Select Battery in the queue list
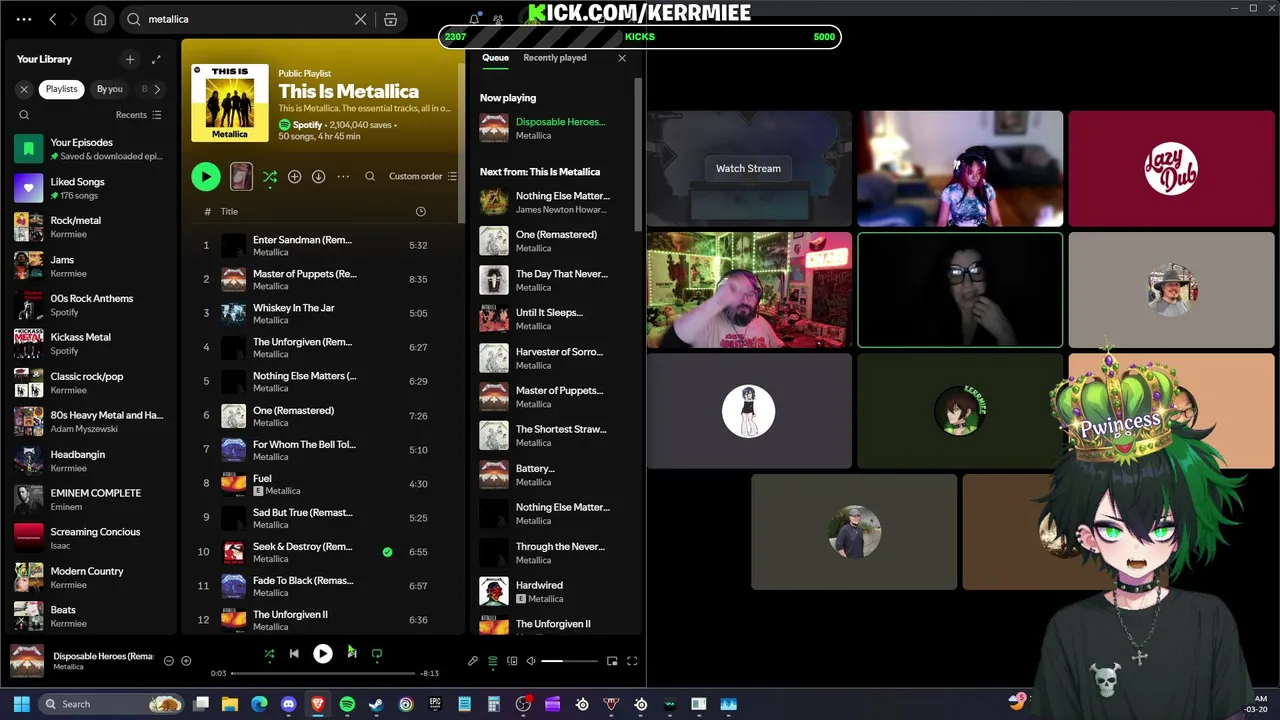The width and height of the screenshot is (1280, 720). [553, 475]
